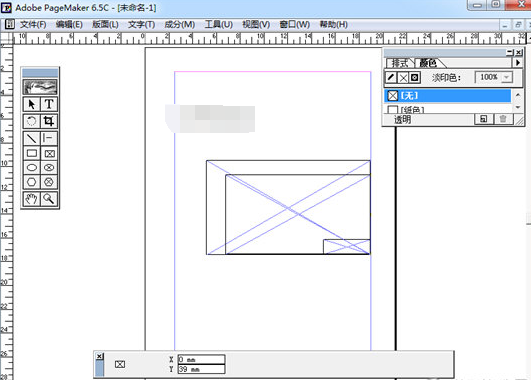Image resolution: width=531 pixels, height=380 pixels.
Task: Click the frame icon in Control palette
Action: point(120,364)
